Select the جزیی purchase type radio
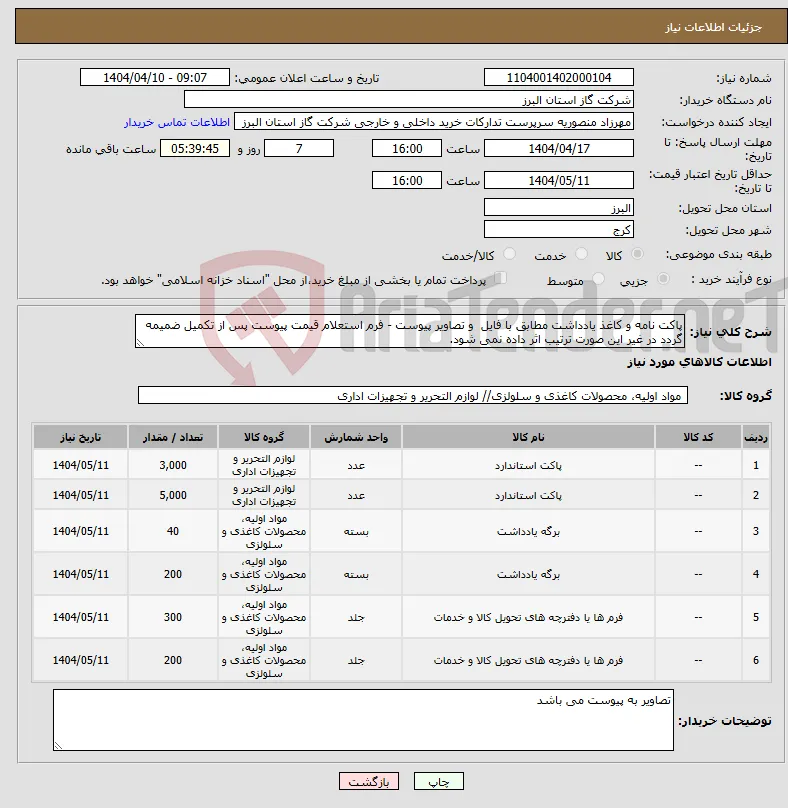Viewport: 788px width, 808px height. (663, 279)
